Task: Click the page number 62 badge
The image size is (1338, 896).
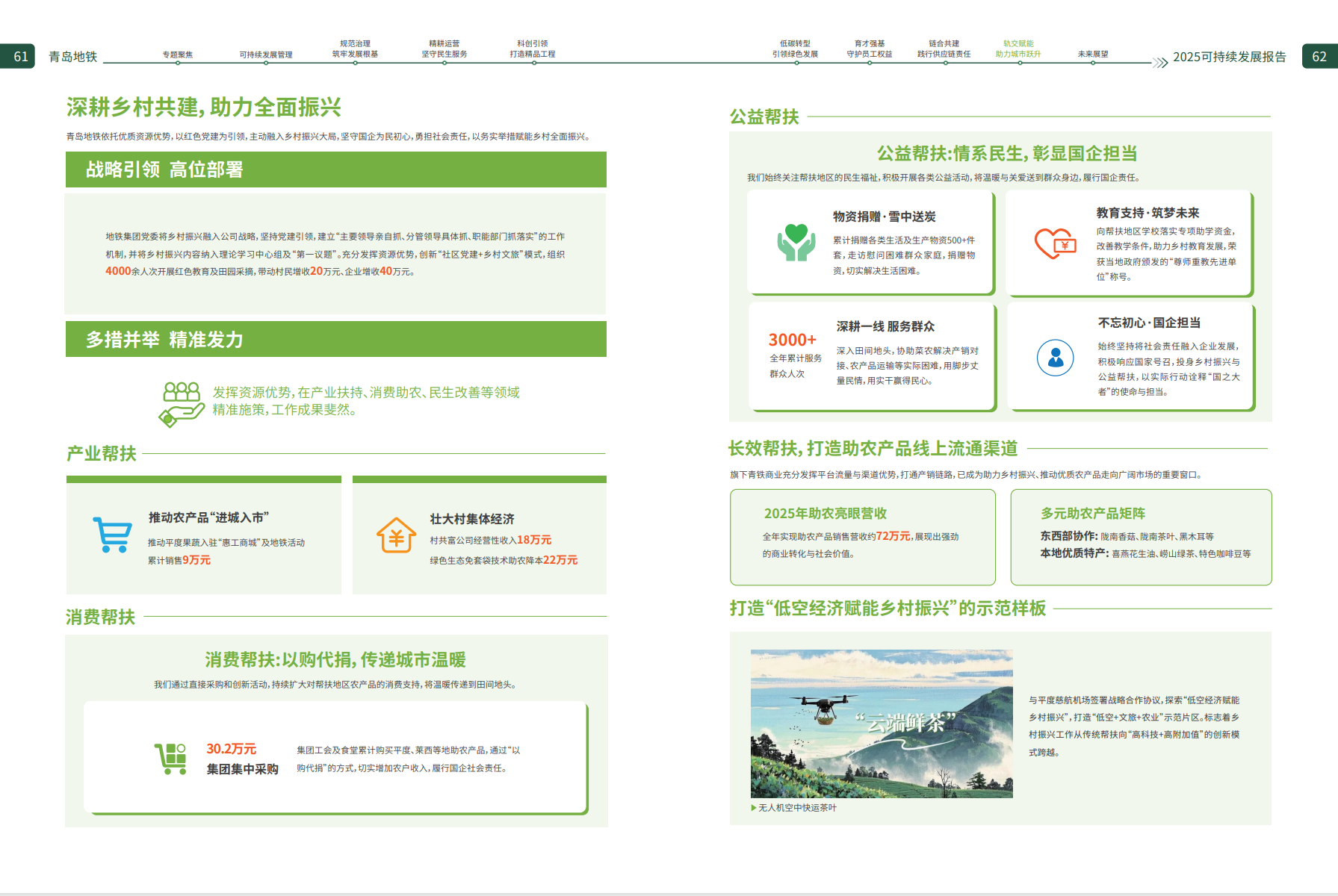Action: pos(1319,56)
